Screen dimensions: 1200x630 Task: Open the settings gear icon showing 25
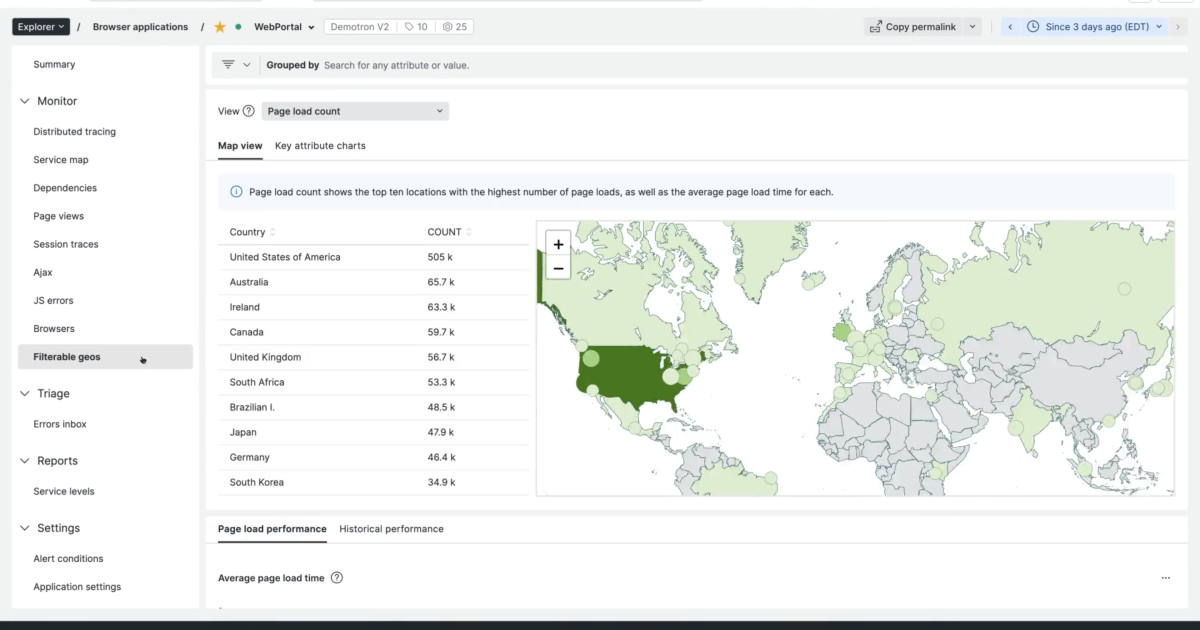(452, 26)
